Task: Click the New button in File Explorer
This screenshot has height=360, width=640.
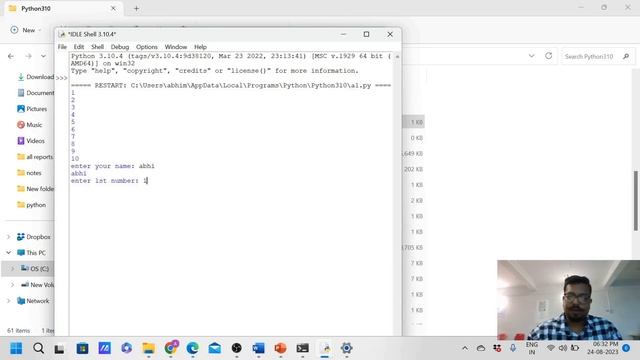Action: (26, 30)
